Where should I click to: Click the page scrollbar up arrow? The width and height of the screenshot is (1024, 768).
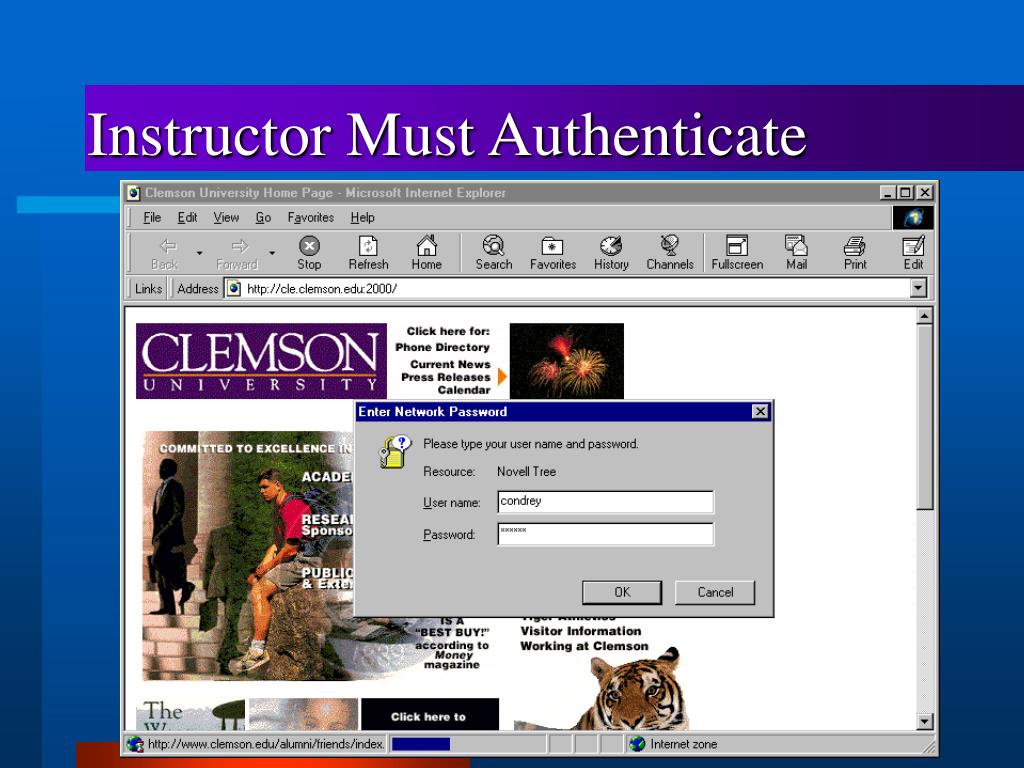(x=924, y=317)
